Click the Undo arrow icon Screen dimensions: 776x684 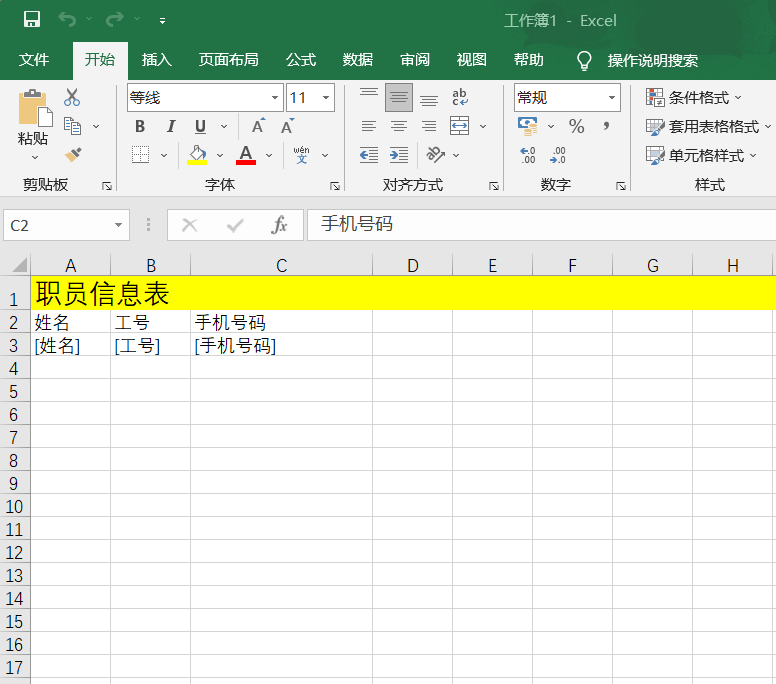(x=67, y=20)
